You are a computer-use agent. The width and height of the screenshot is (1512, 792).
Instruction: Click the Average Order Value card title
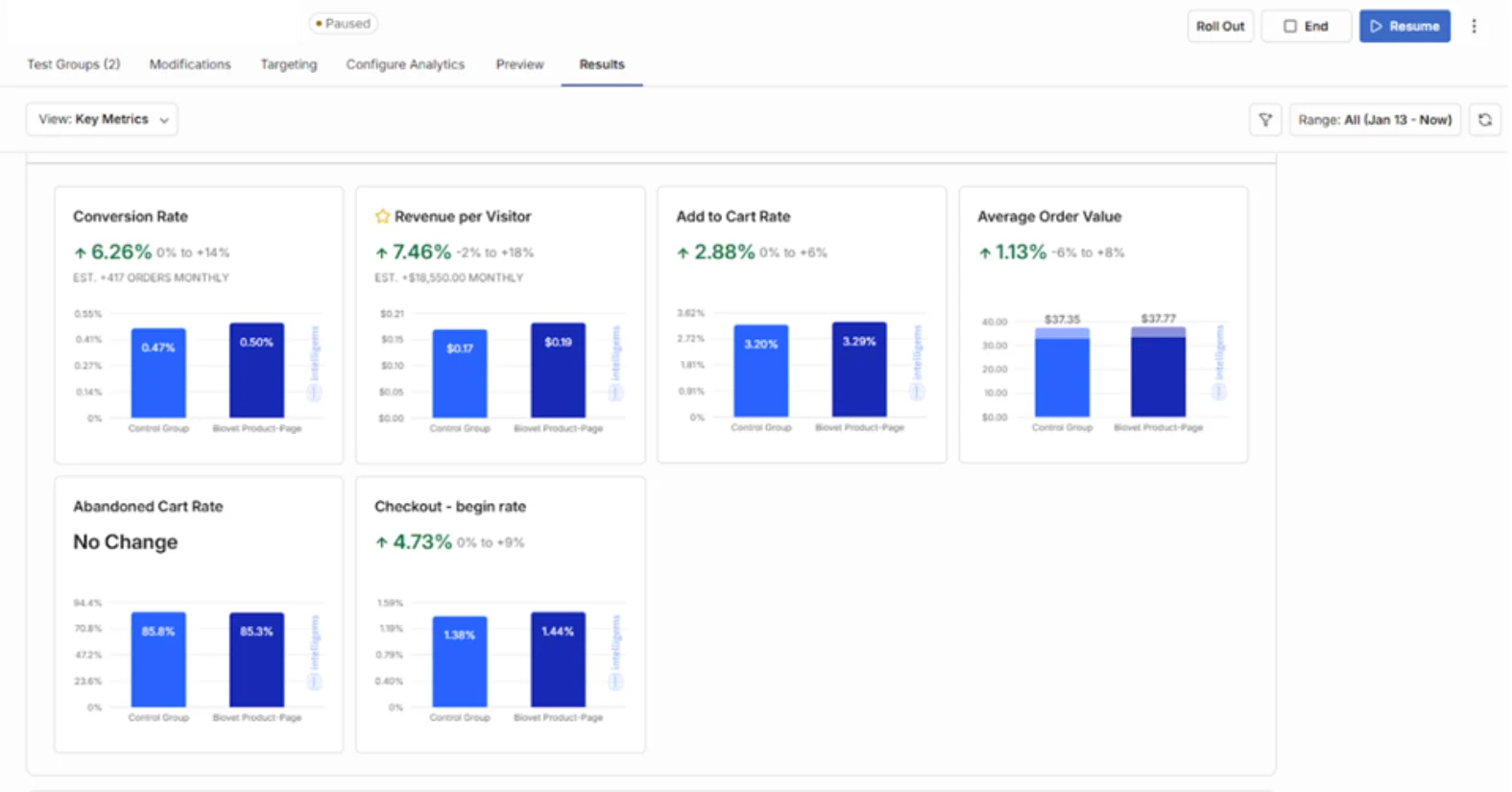point(1049,216)
